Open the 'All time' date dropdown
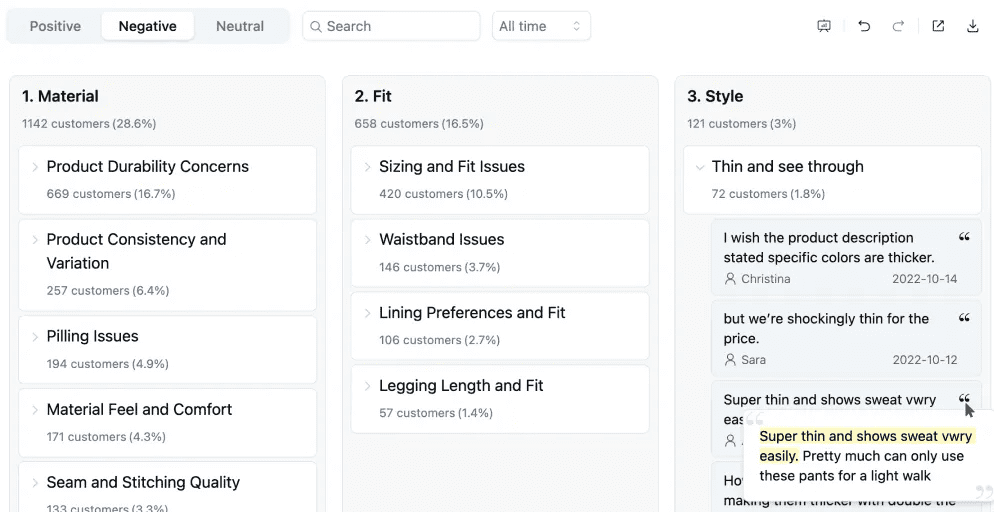Viewport: 994px width, 512px height. pos(541,26)
